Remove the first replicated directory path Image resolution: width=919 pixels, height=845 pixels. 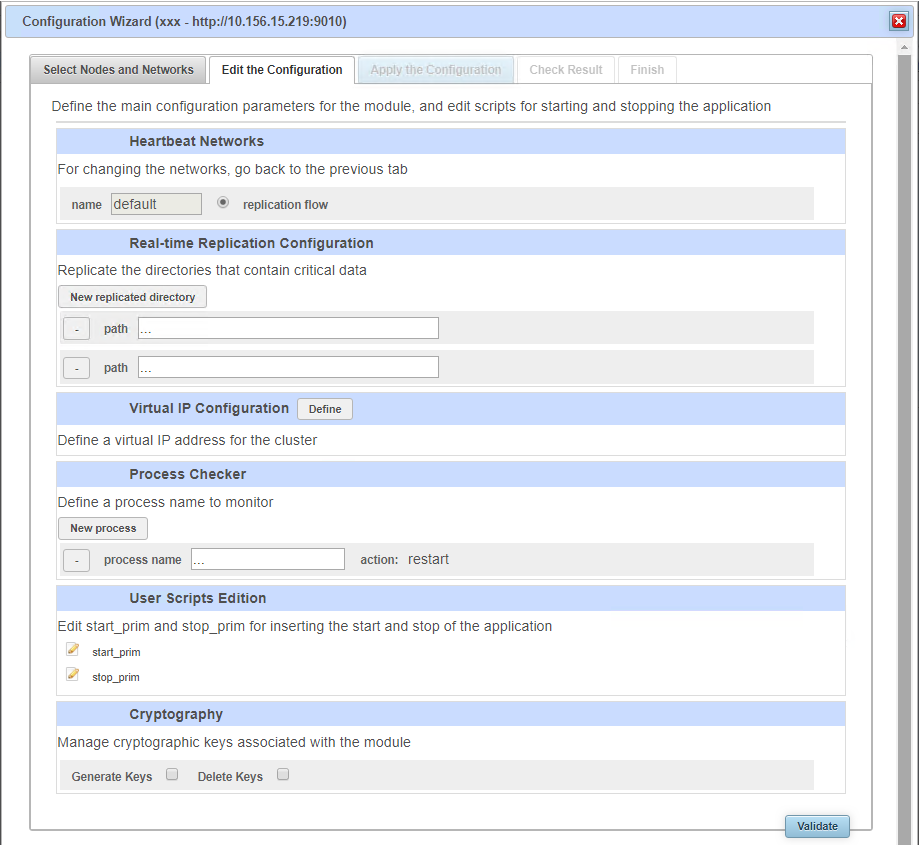coord(76,328)
